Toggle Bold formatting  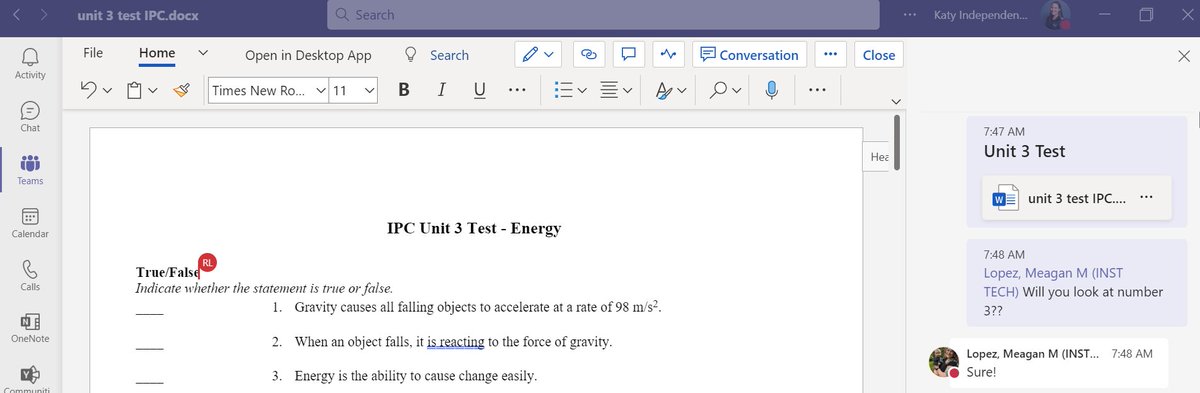pos(403,90)
